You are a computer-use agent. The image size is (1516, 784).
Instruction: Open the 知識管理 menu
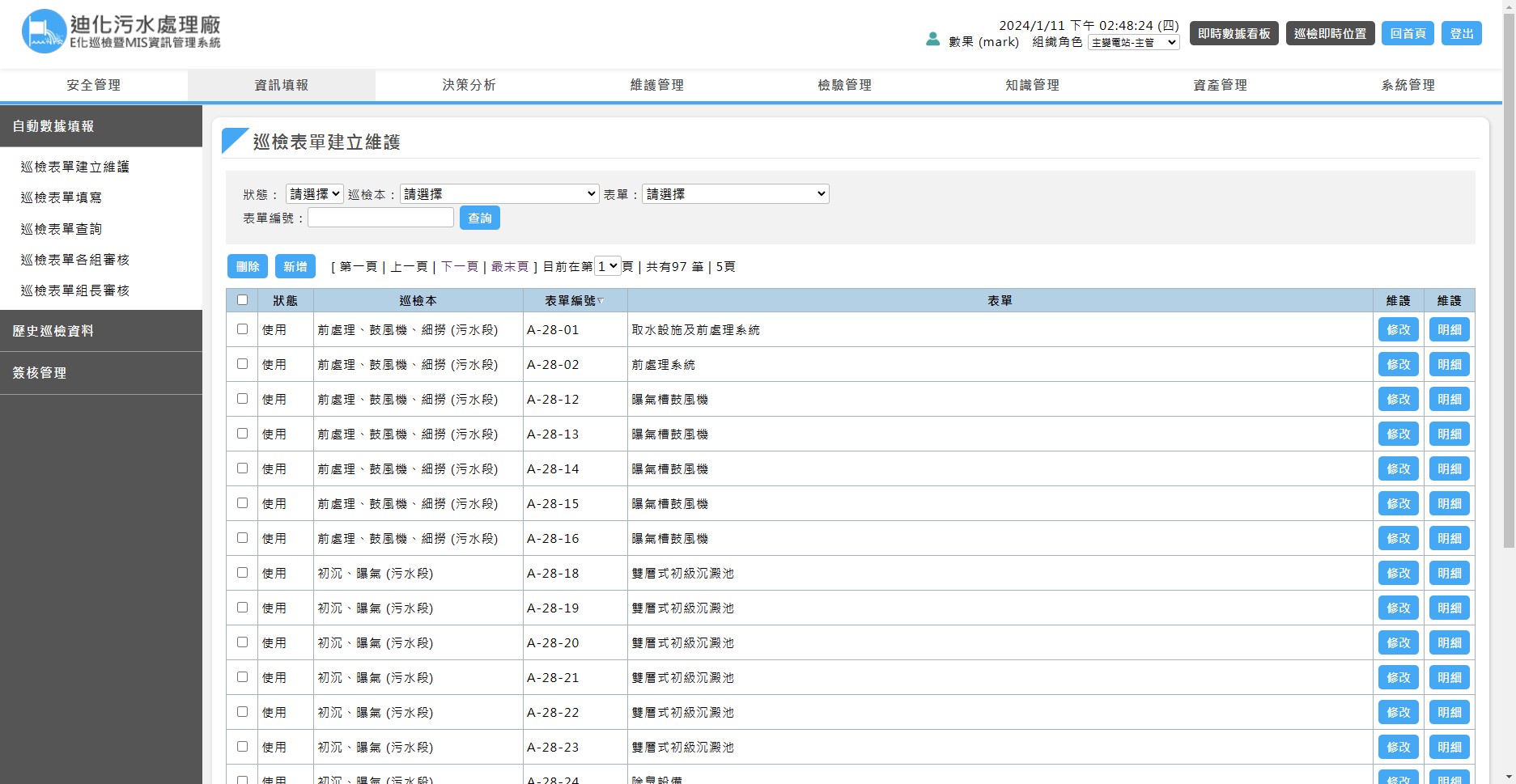click(1033, 85)
